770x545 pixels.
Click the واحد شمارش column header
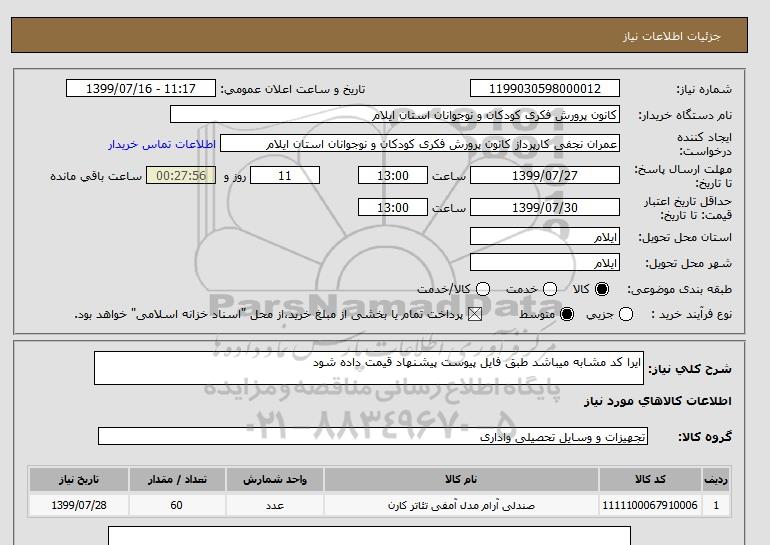pyautogui.click(x=275, y=479)
